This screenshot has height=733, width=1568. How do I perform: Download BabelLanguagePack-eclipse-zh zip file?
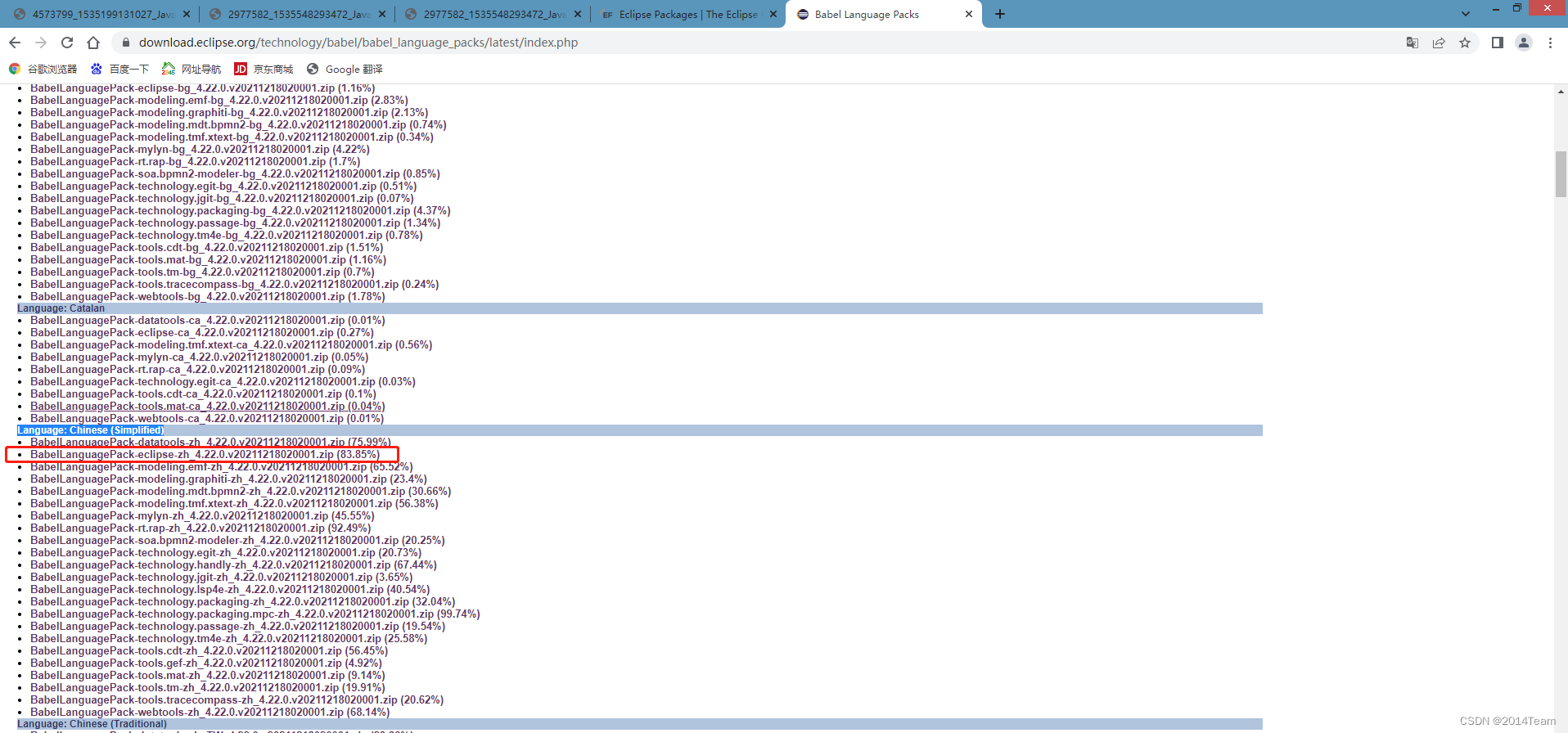pyautogui.click(x=182, y=455)
